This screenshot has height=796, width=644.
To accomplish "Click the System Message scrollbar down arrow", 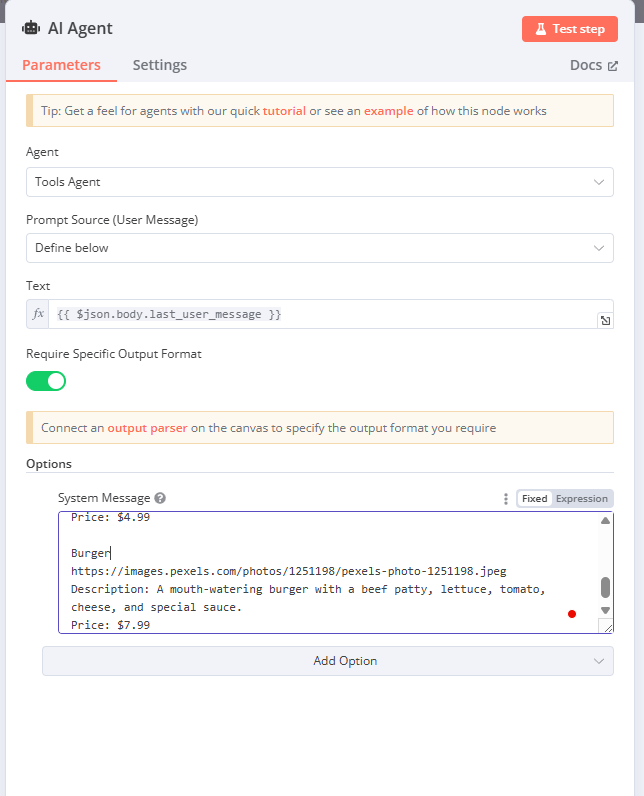I will pyautogui.click(x=605, y=610).
